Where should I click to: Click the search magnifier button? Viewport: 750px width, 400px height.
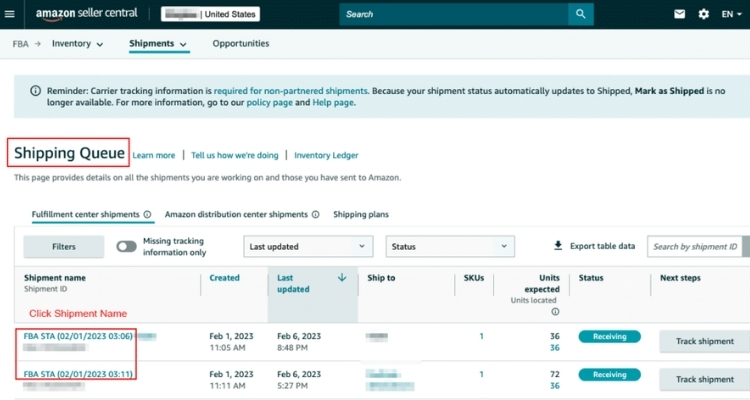[x=581, y=14]
